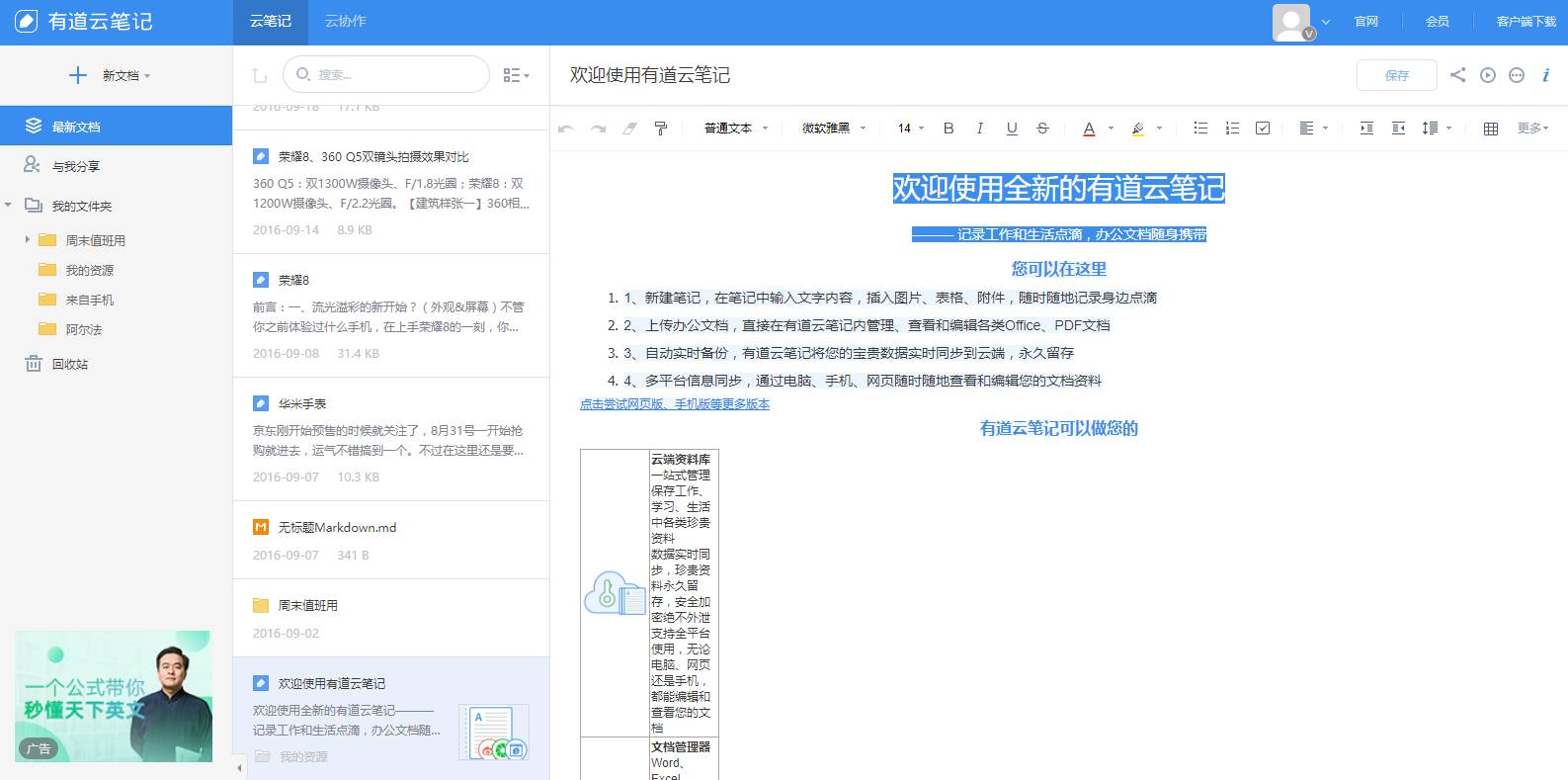
Task: Toggle bold formatting
Action: [949, 129]
